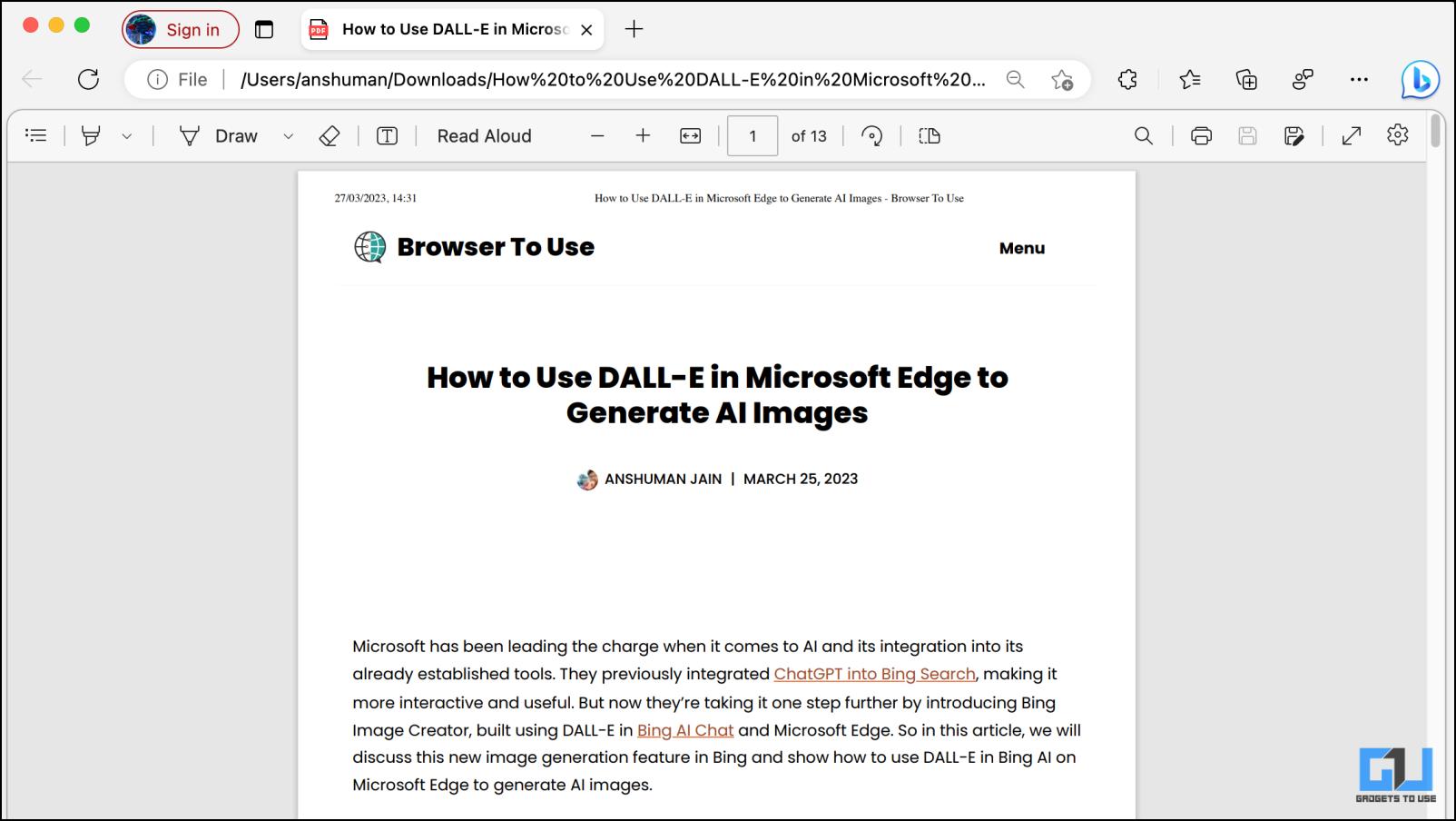1456x821 pixels.
Task: Open the profile sharing icon
Action: tap(1303, 80)
